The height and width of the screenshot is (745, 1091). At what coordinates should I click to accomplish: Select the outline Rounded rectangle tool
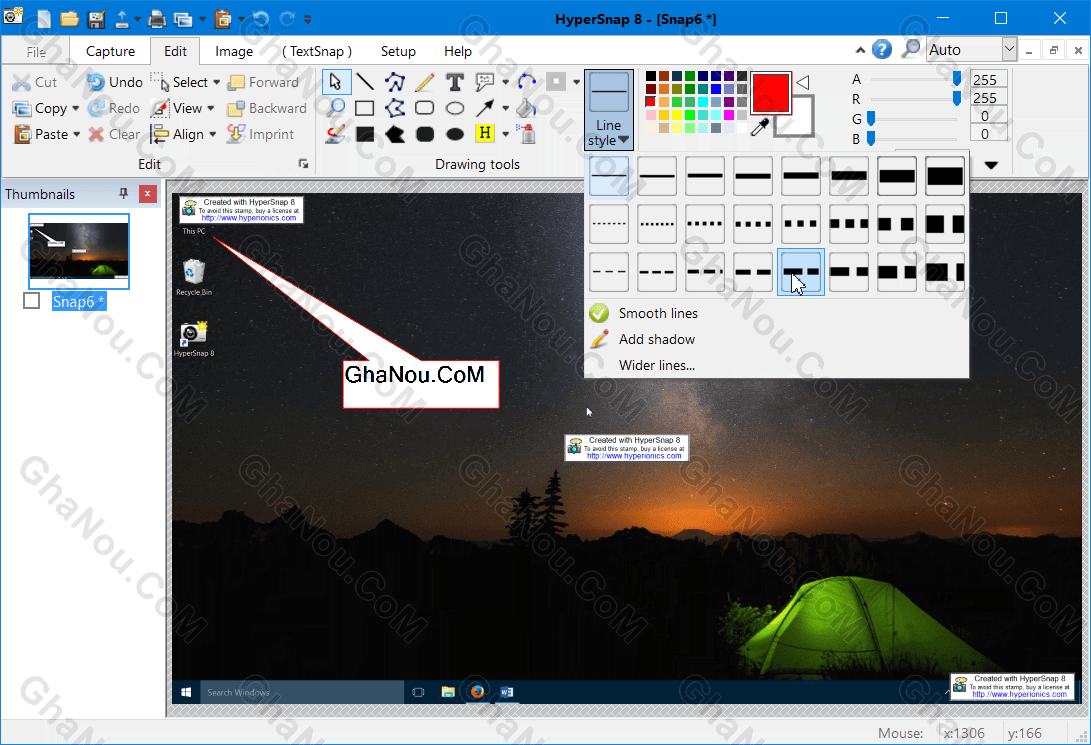424,108
